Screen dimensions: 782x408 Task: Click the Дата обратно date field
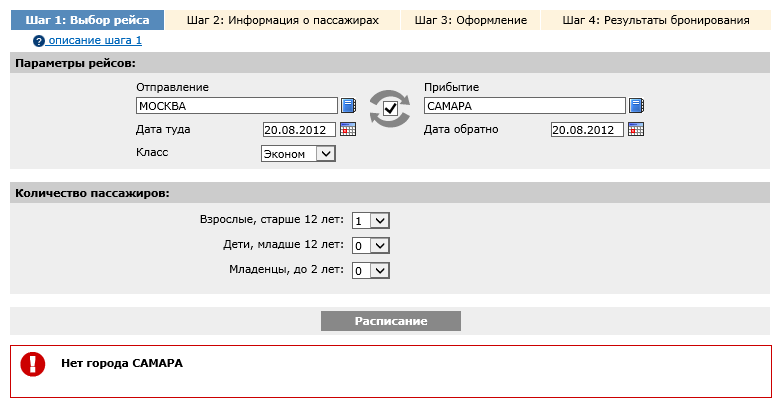tap(587, 130)
